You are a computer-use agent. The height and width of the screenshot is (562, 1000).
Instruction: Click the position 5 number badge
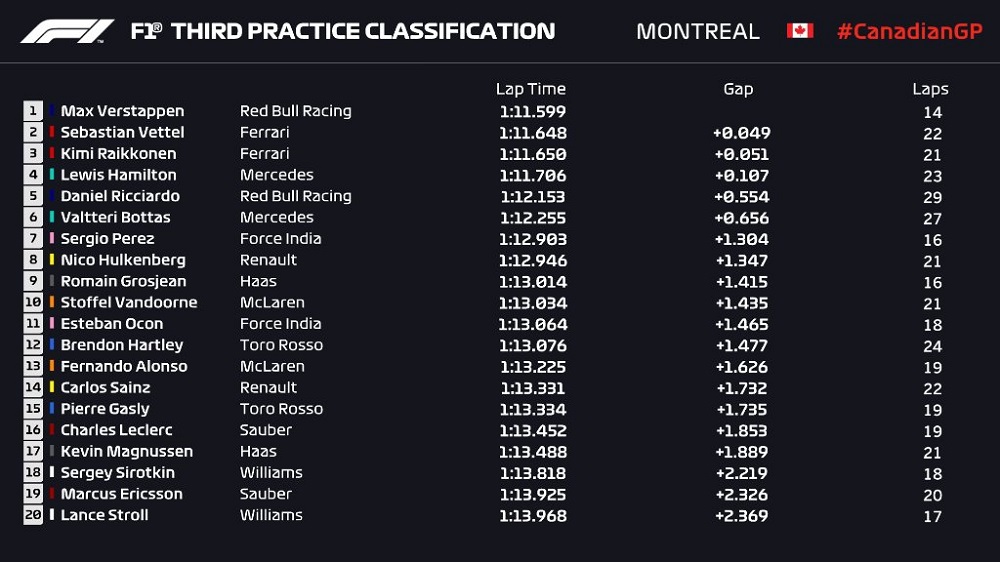(33, 196)
